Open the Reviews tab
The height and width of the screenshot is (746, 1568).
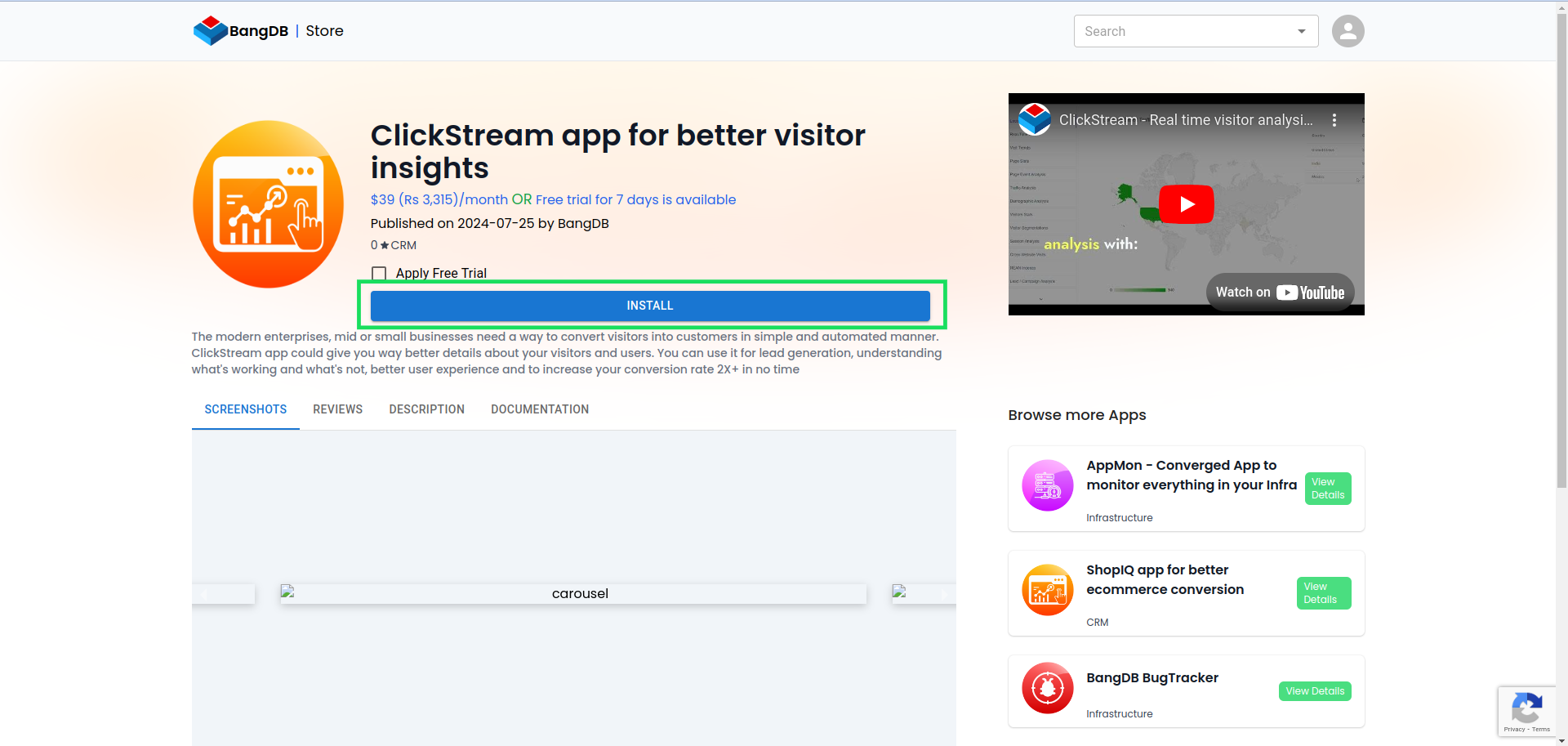pyautogui.click(x=338, y=409)
